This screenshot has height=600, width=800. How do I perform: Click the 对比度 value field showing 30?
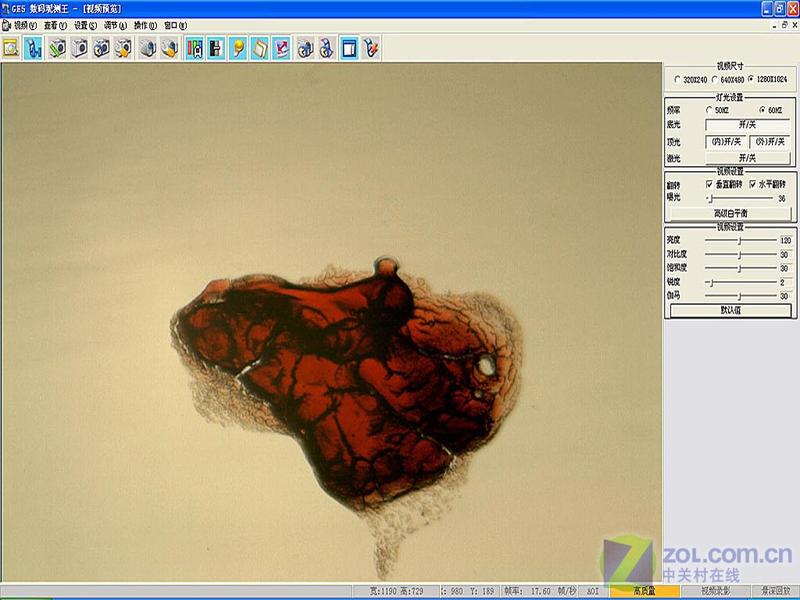click(x=786, y=254)
